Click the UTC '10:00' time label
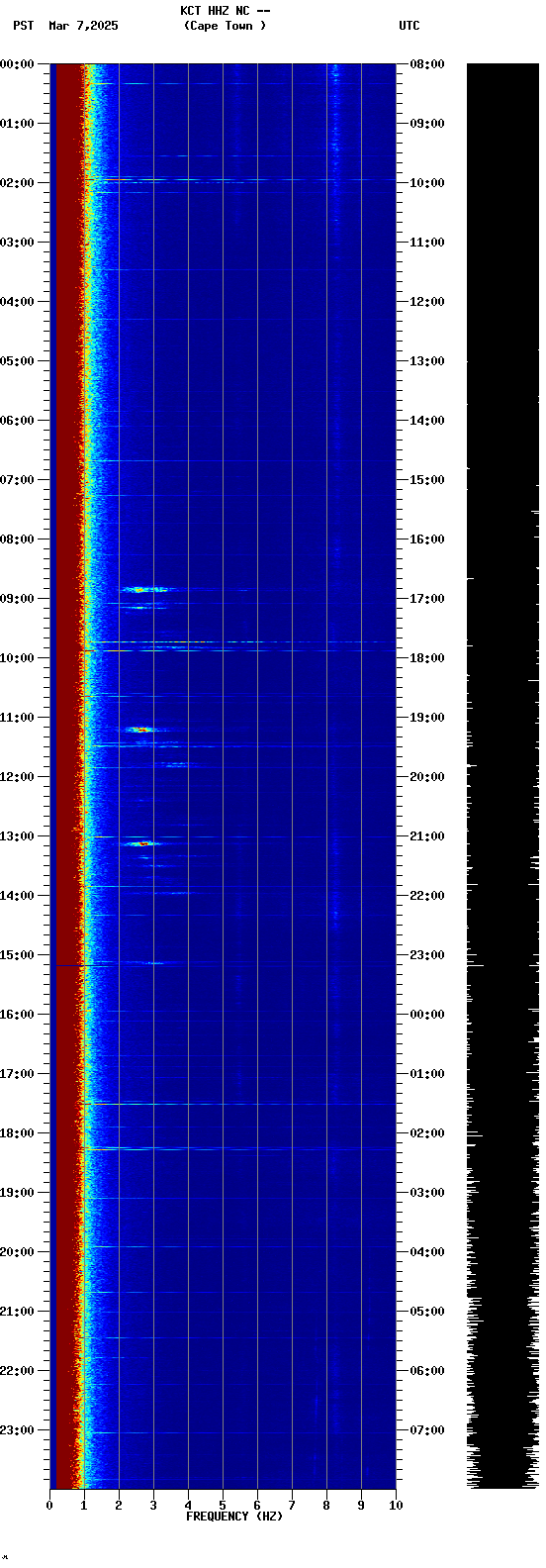The height and width of the screenshot is (1568, 546). pyautogui.click(x=426, y=183)
